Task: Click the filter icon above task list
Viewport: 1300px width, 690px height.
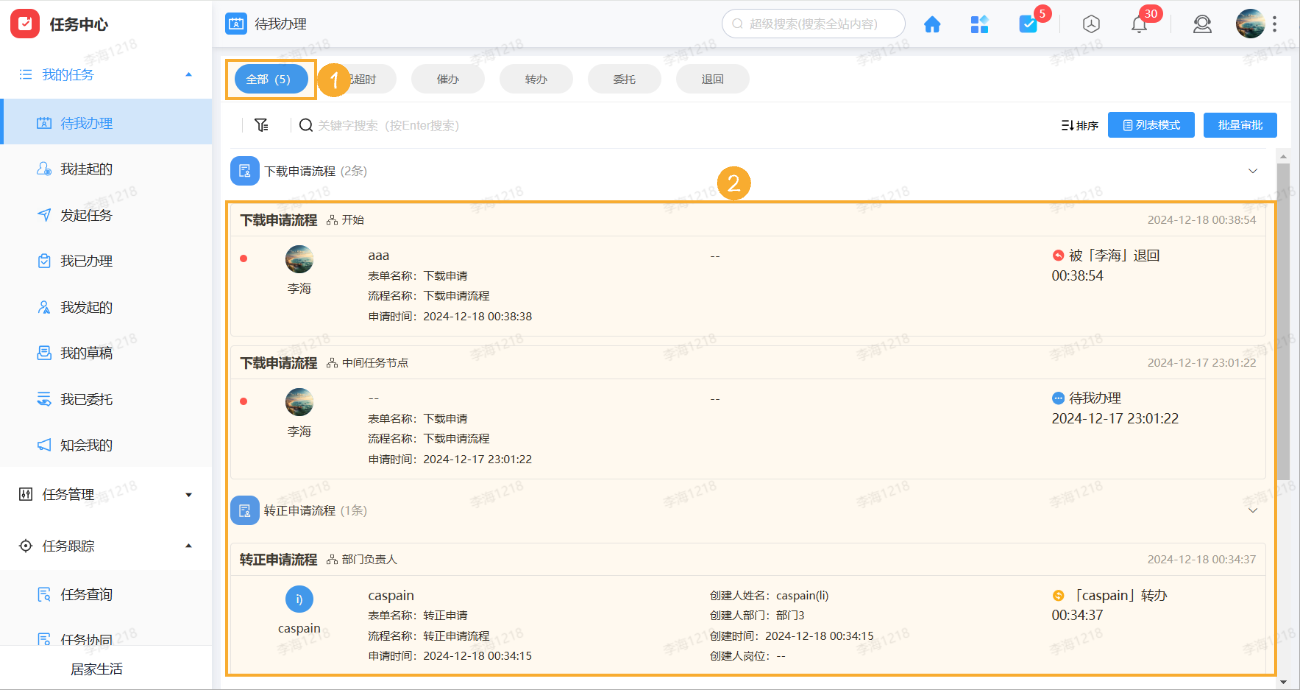Action: pos(262,124)
